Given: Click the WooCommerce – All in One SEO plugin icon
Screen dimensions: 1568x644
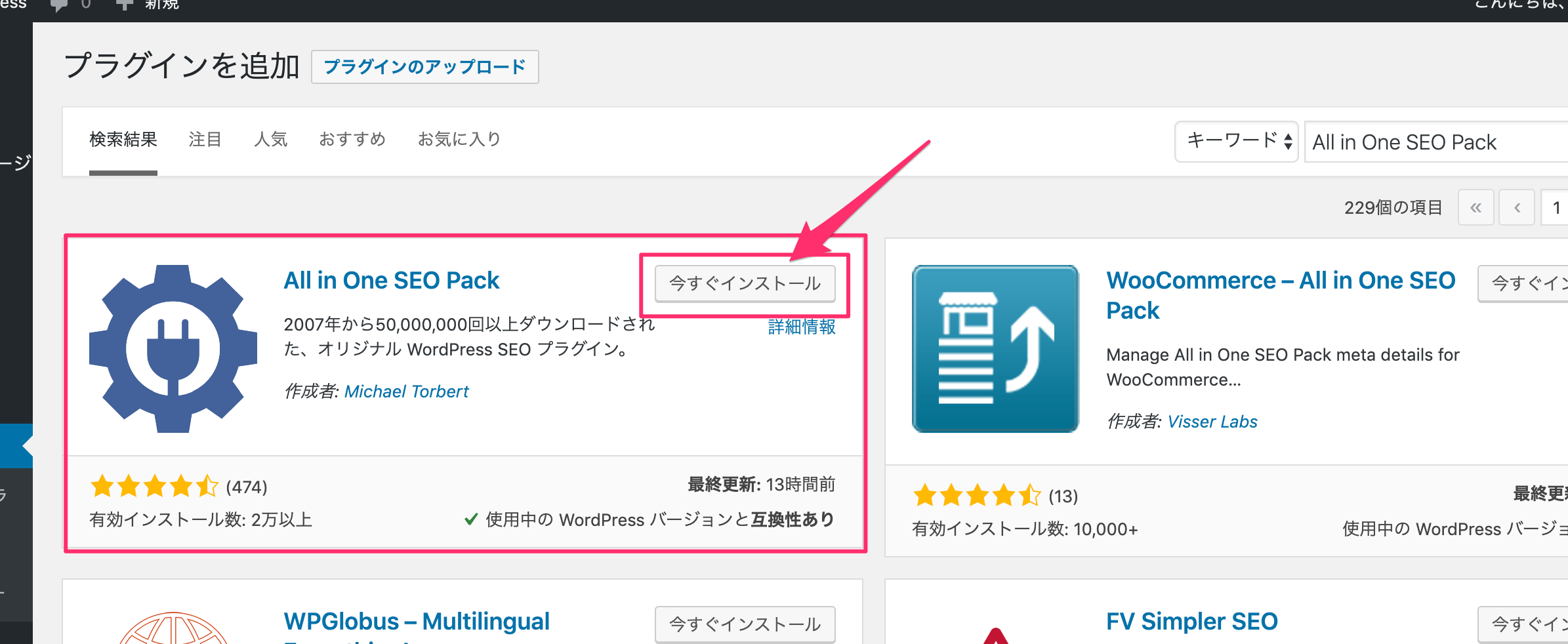Looking at the screenshot, I should (x=995, y=348).
